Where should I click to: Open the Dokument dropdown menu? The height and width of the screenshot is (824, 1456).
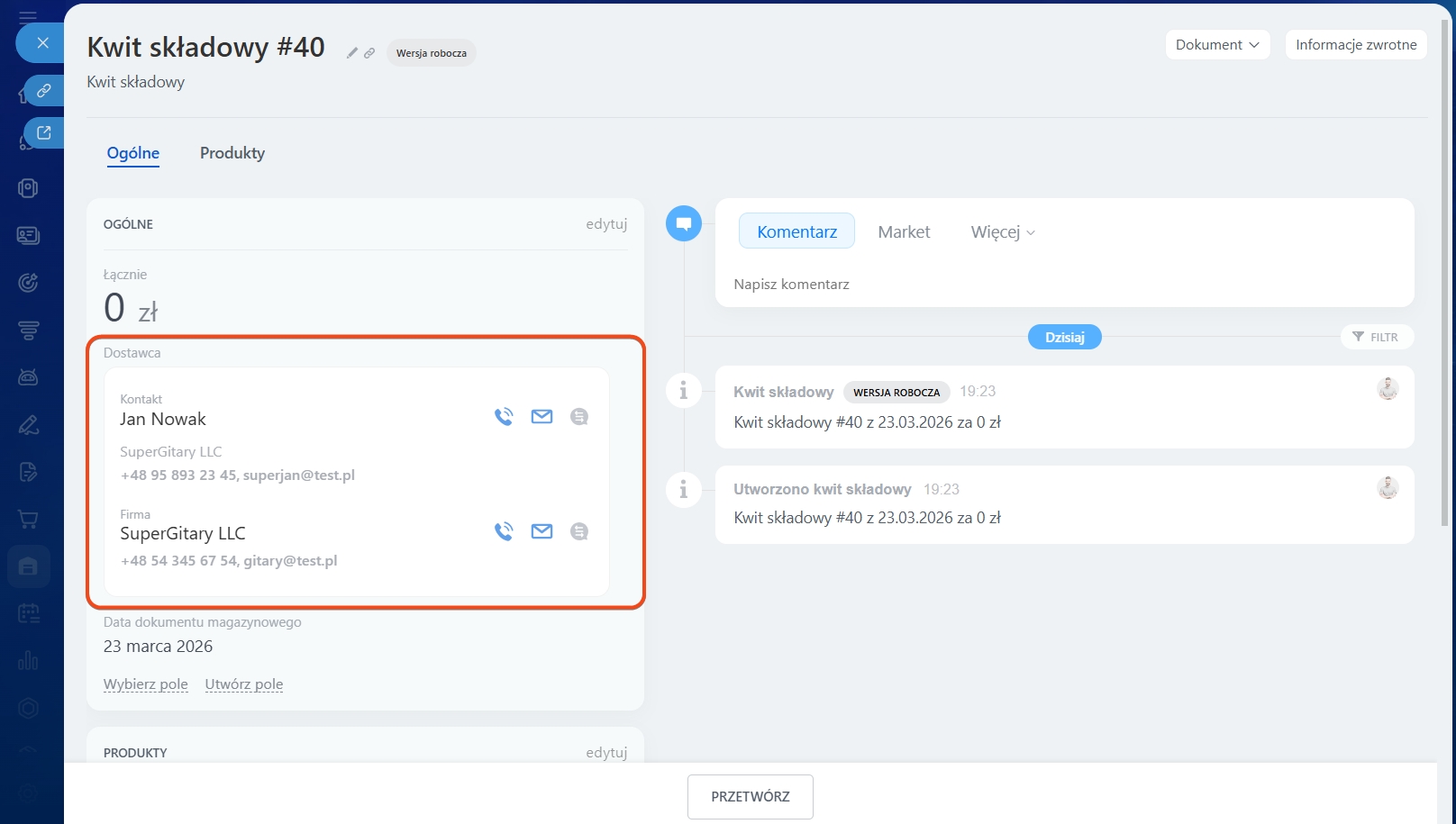[x=1217, y=45]
